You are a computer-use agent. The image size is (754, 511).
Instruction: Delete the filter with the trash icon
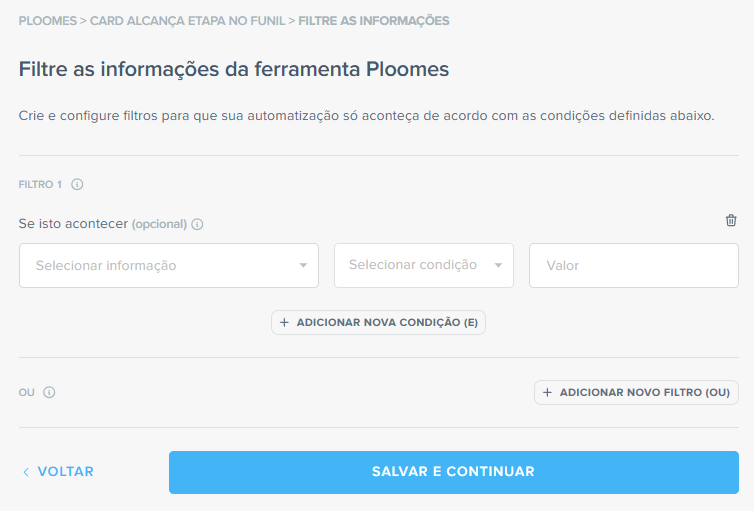(731, 220)
